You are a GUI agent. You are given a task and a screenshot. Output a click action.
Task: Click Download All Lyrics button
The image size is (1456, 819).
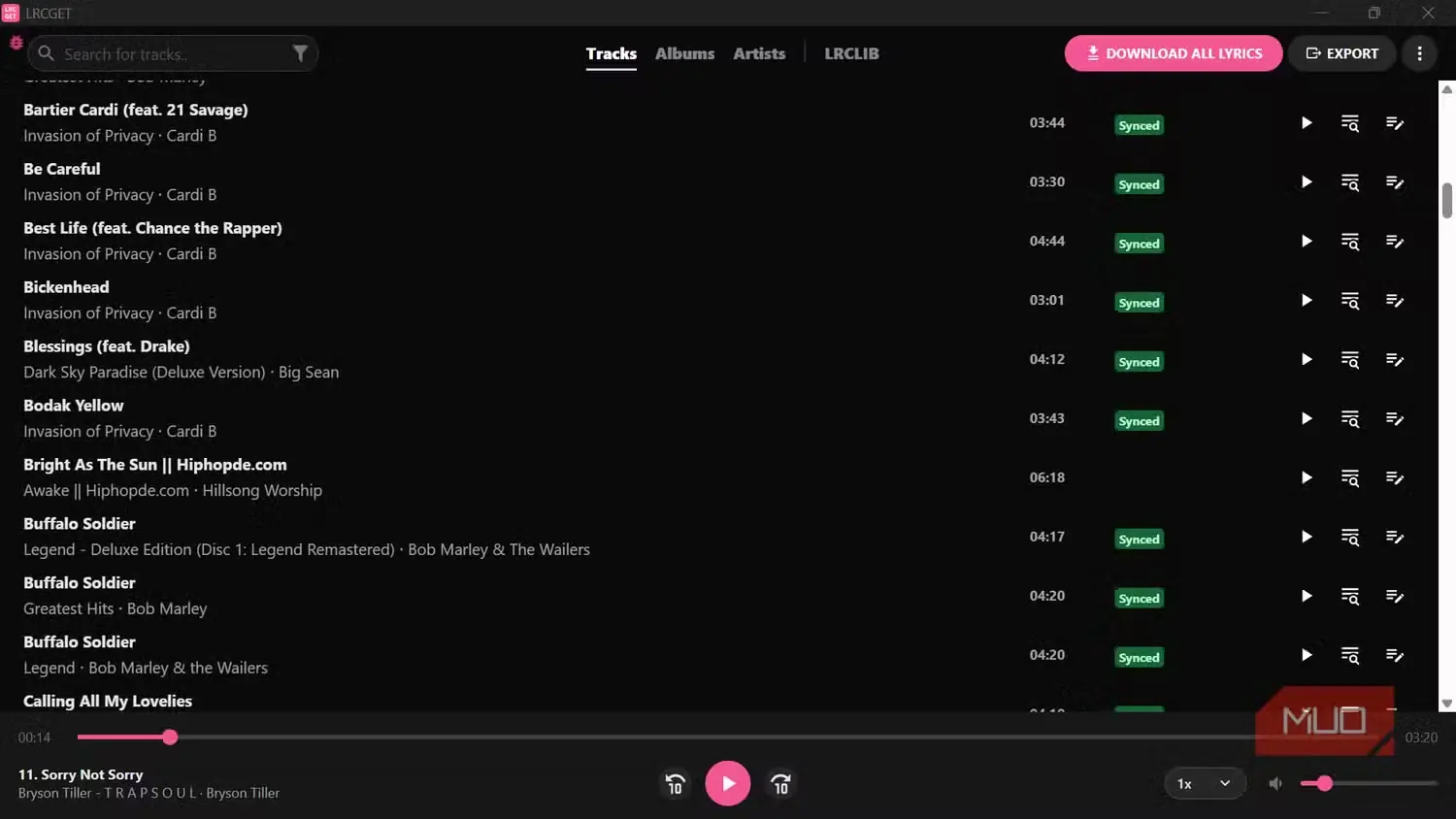[x=1174, y=53]
